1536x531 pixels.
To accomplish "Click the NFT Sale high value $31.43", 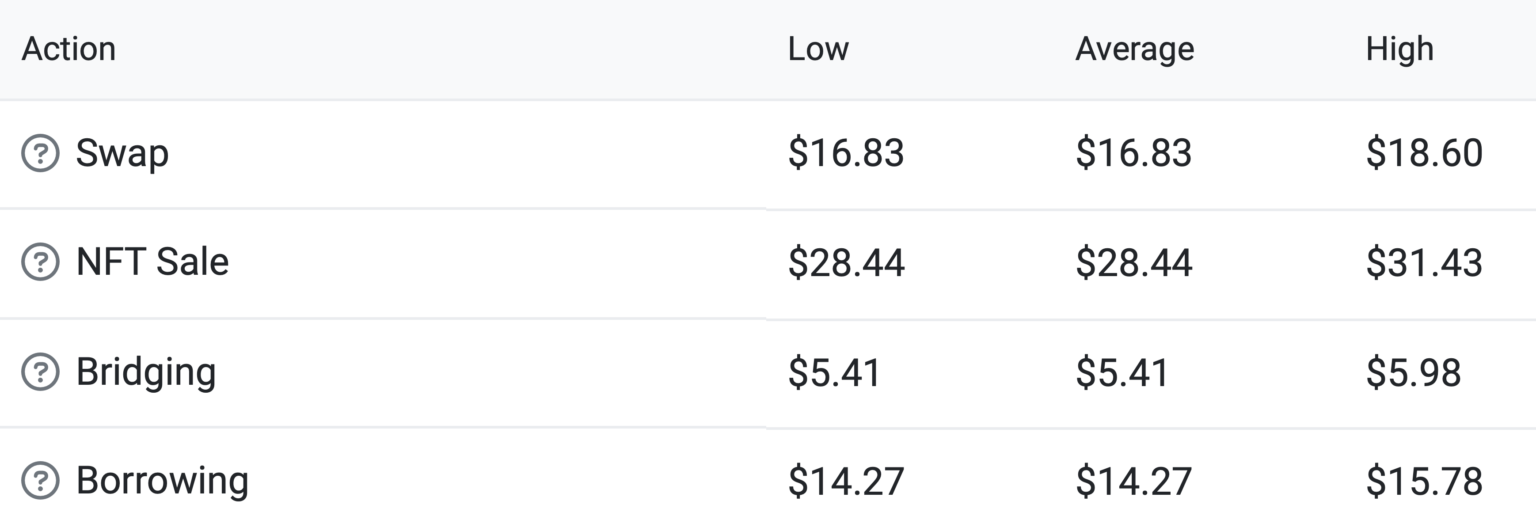I will pos(1424,262).
